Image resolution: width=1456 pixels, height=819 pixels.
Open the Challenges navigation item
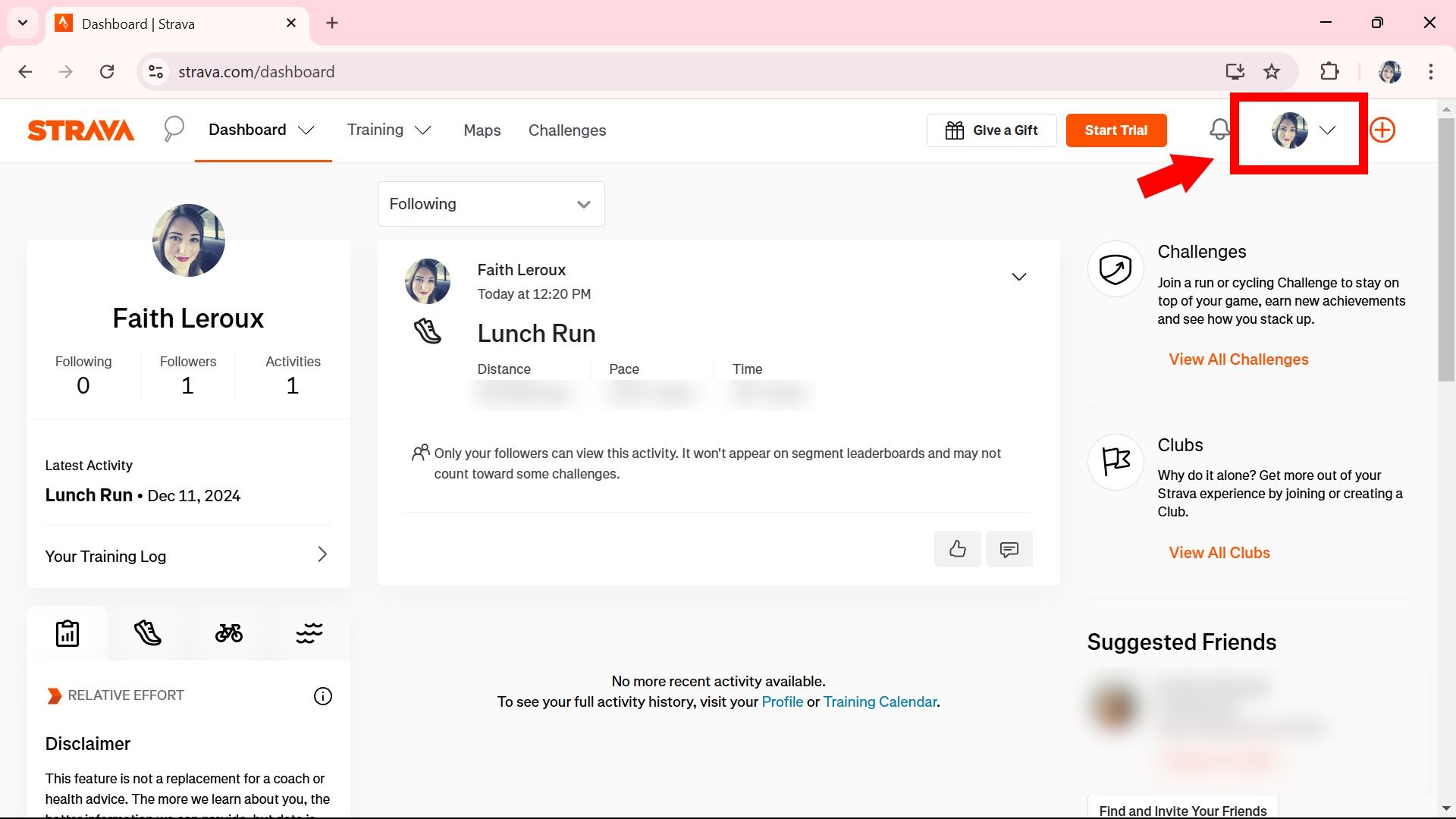tap(567, 130)
